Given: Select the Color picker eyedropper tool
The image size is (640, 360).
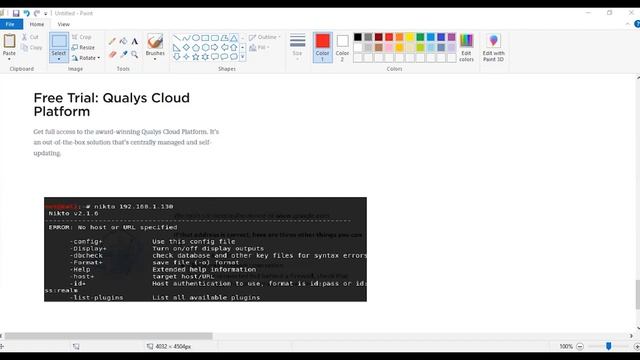Looking at the screenshot, I should click(123, 54).
